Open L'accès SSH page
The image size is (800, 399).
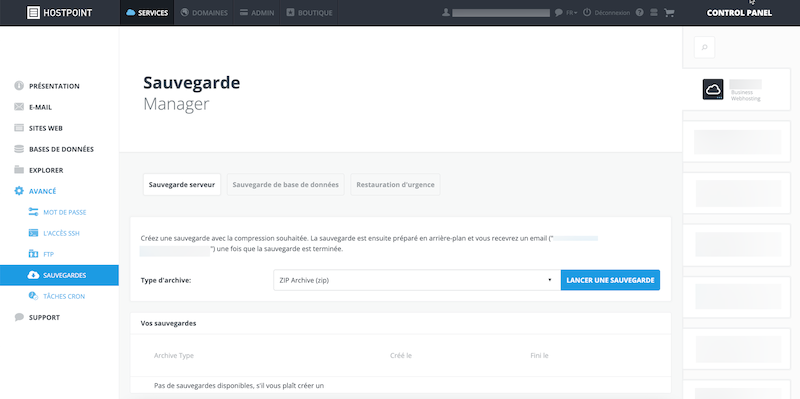pos(61,233)
